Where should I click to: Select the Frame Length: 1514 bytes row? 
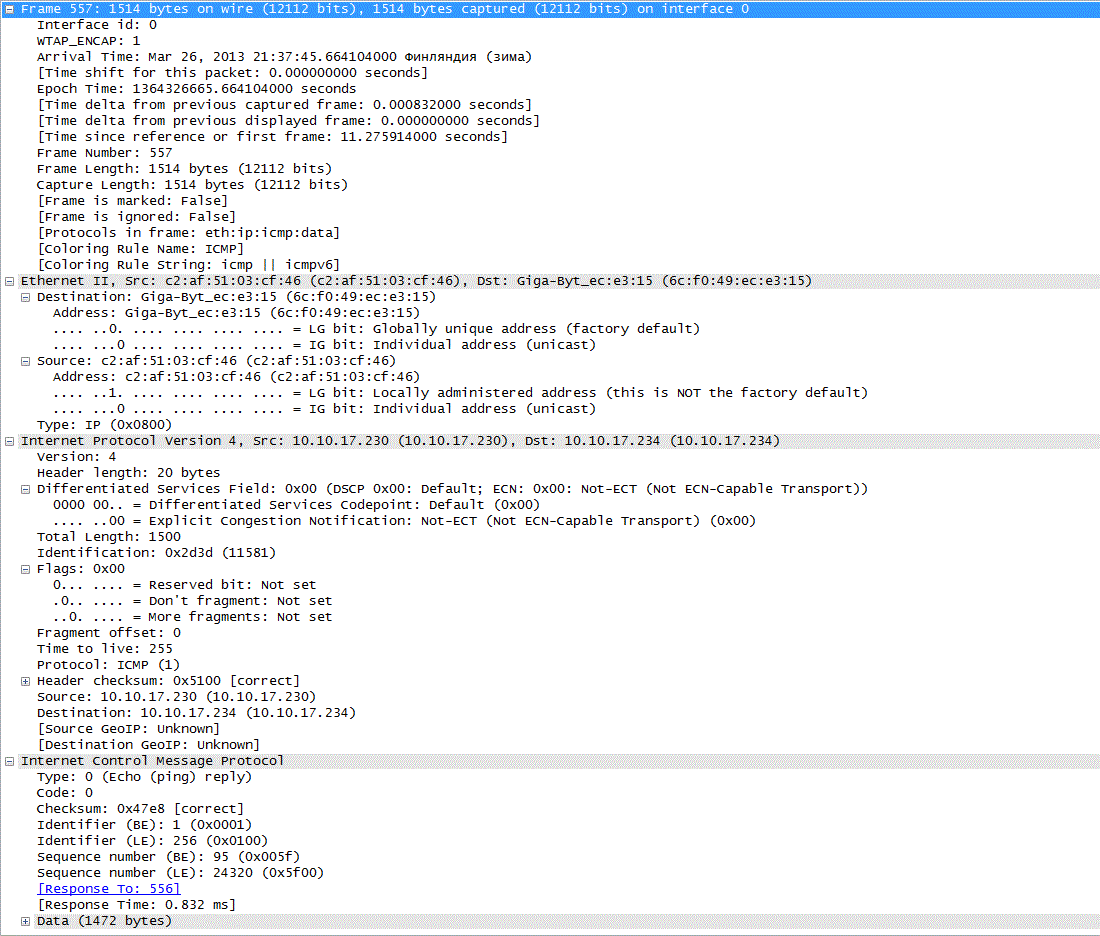[x=185, y=170]
